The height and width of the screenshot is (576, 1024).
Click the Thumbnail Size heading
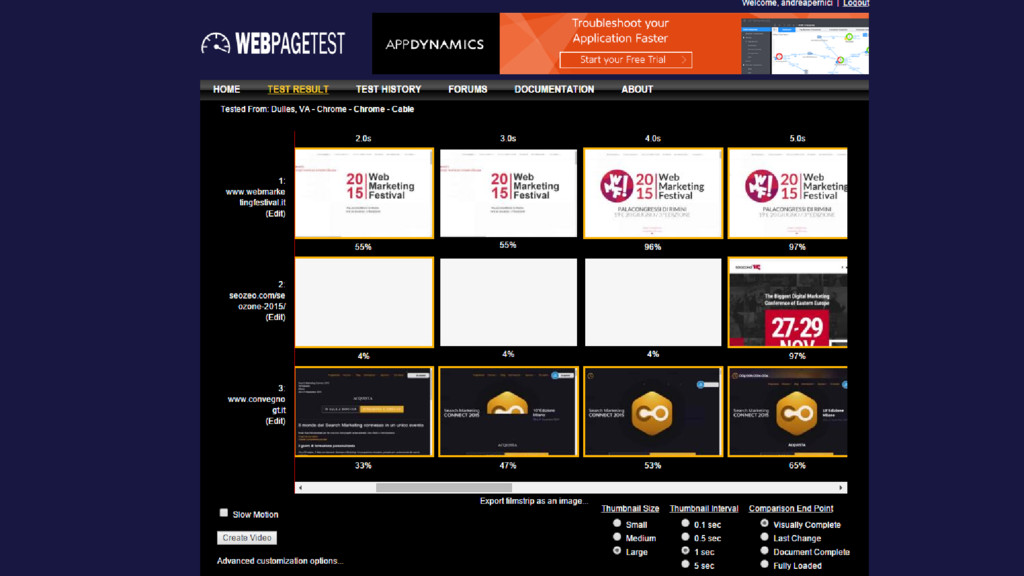coord(630,509)
